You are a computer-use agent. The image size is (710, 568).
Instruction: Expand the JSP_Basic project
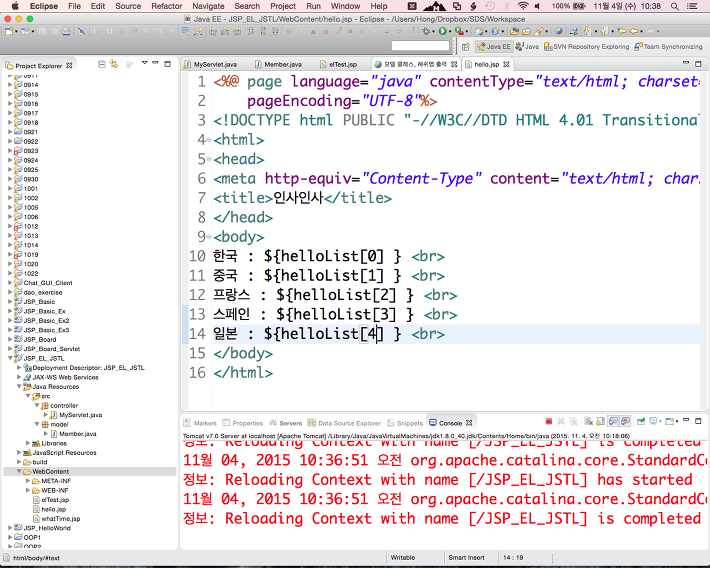point(10,302)
